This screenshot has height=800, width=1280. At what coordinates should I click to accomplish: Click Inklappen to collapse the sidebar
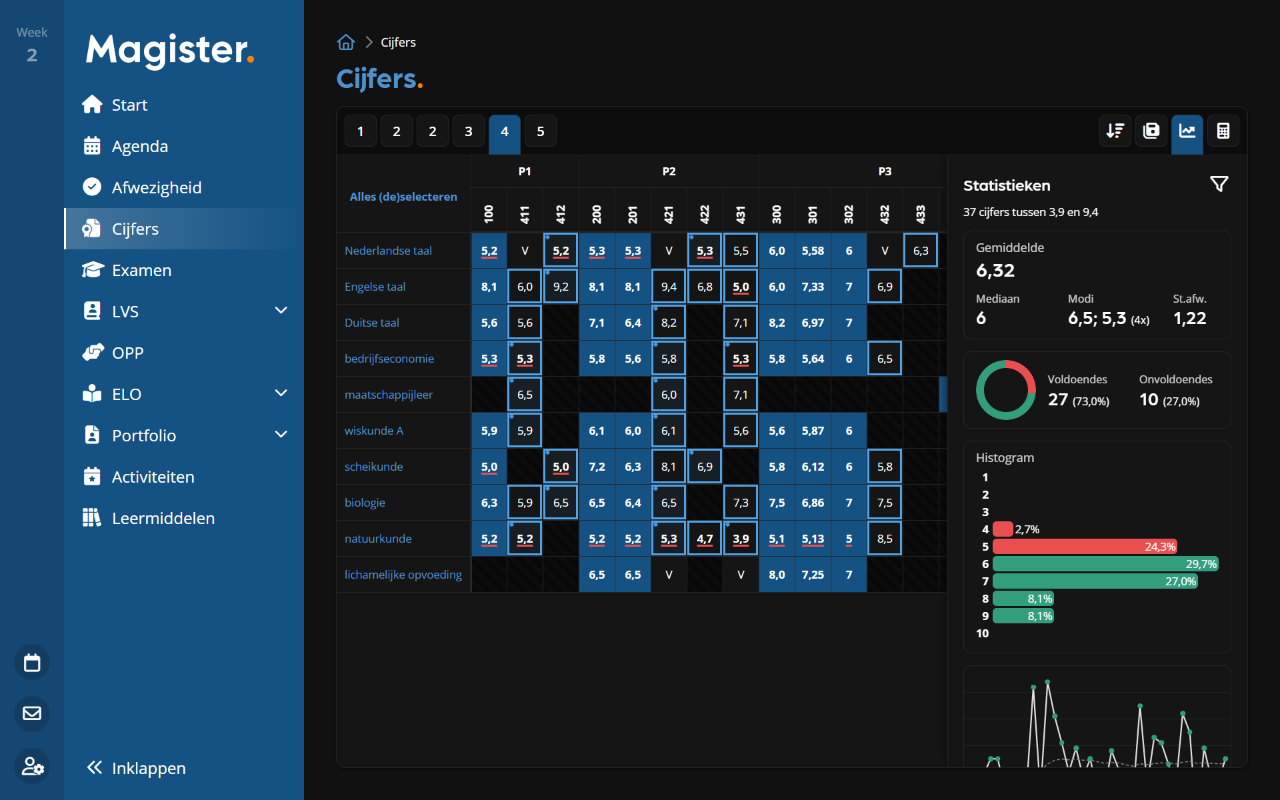136,768
